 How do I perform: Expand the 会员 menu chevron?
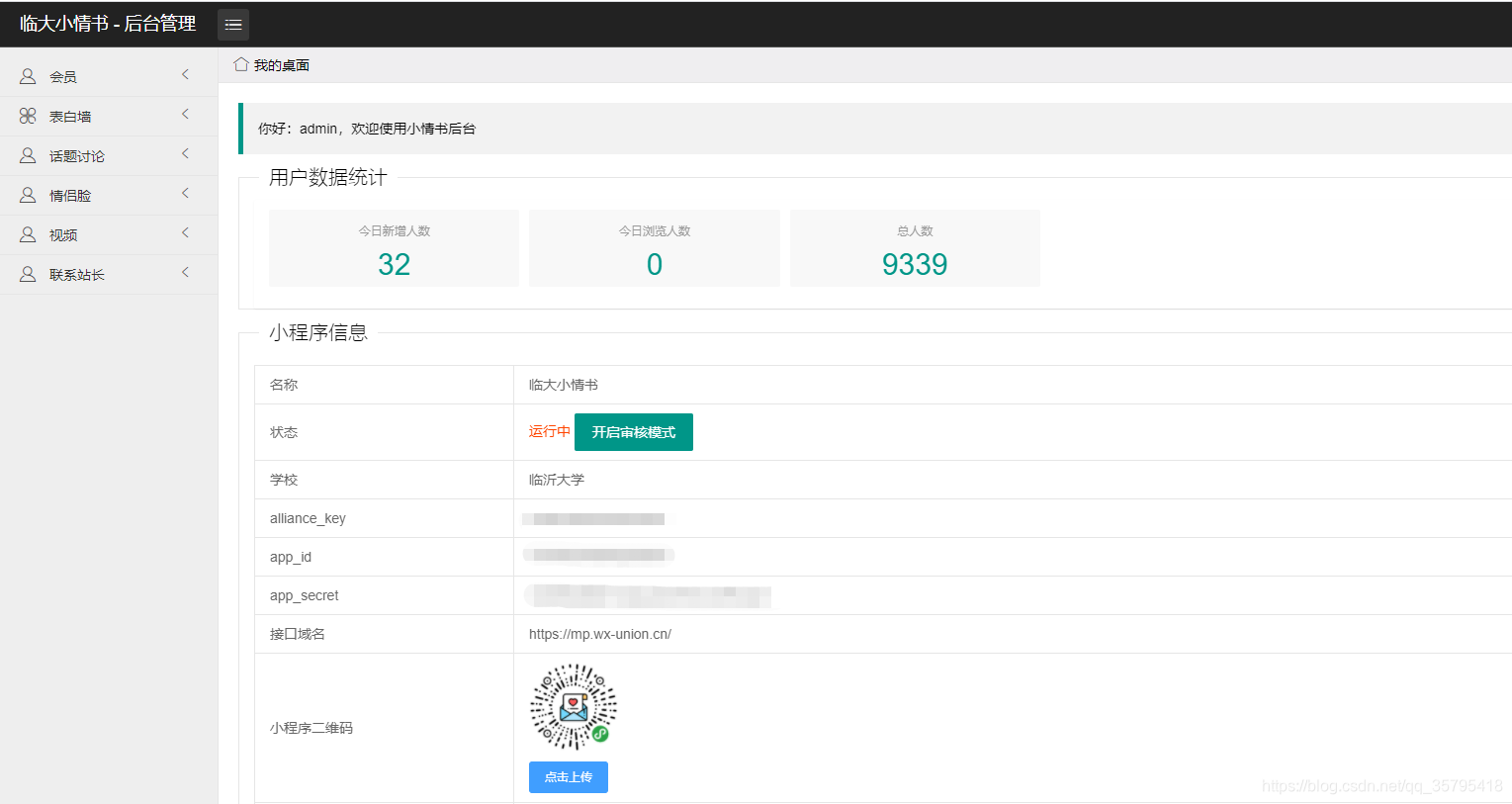(x=185, y=75)
